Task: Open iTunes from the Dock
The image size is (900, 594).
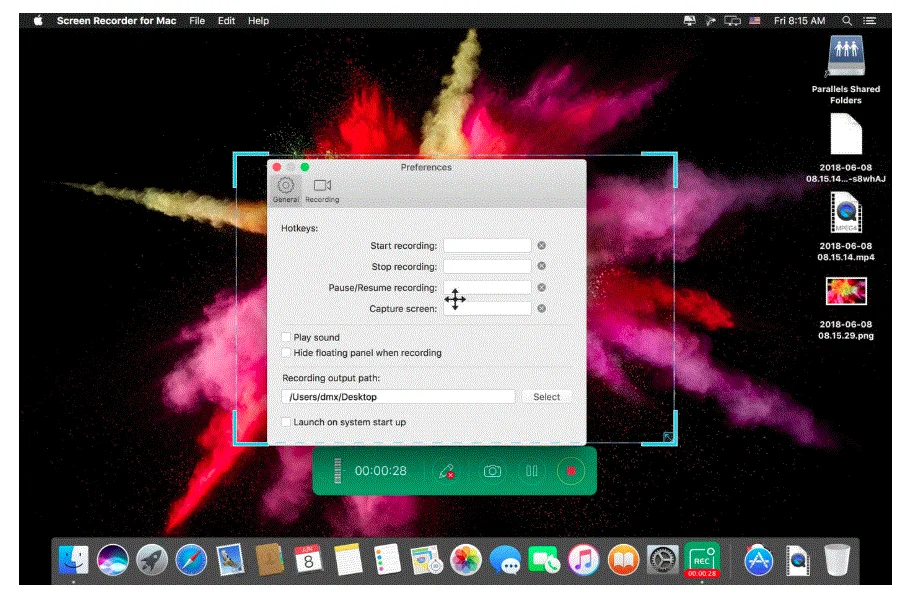Action: click(x=583, y=560)
